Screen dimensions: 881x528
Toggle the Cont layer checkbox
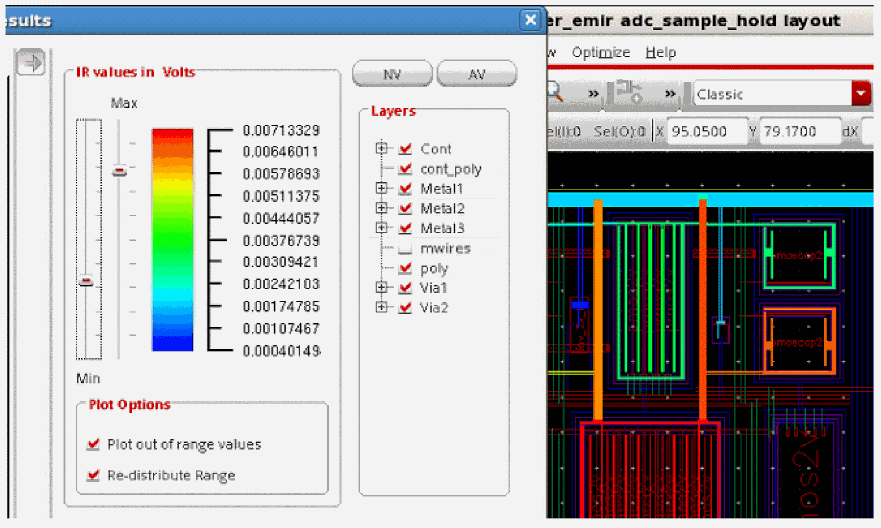click(x=405, y=149)
